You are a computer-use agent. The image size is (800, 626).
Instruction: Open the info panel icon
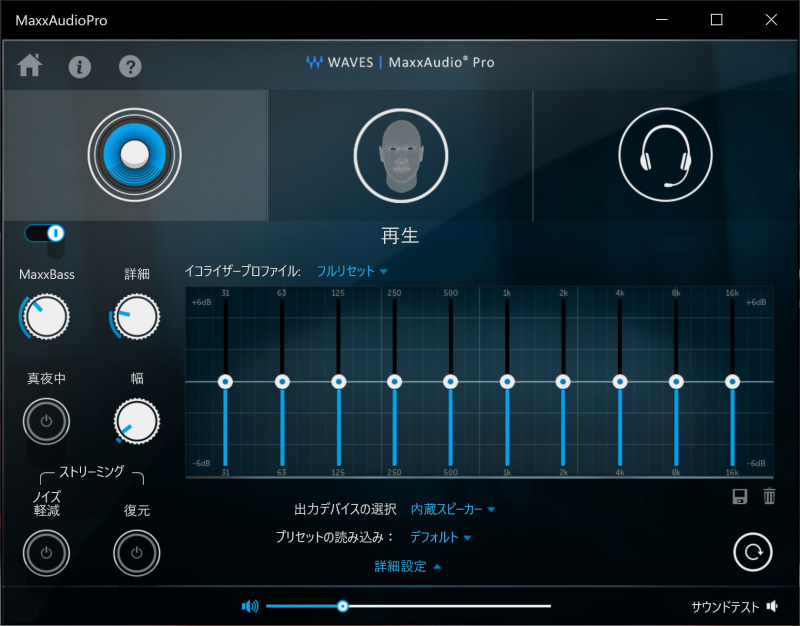(x=79, y=68)
